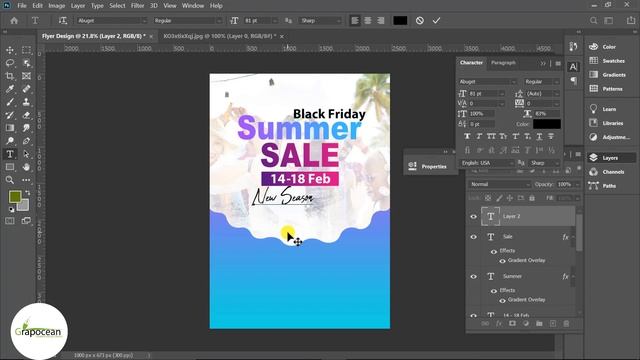Image resolution: width=640 pixels, height=360 pixels.
Task: Left align text in options bar
Action: coord(355,20)
